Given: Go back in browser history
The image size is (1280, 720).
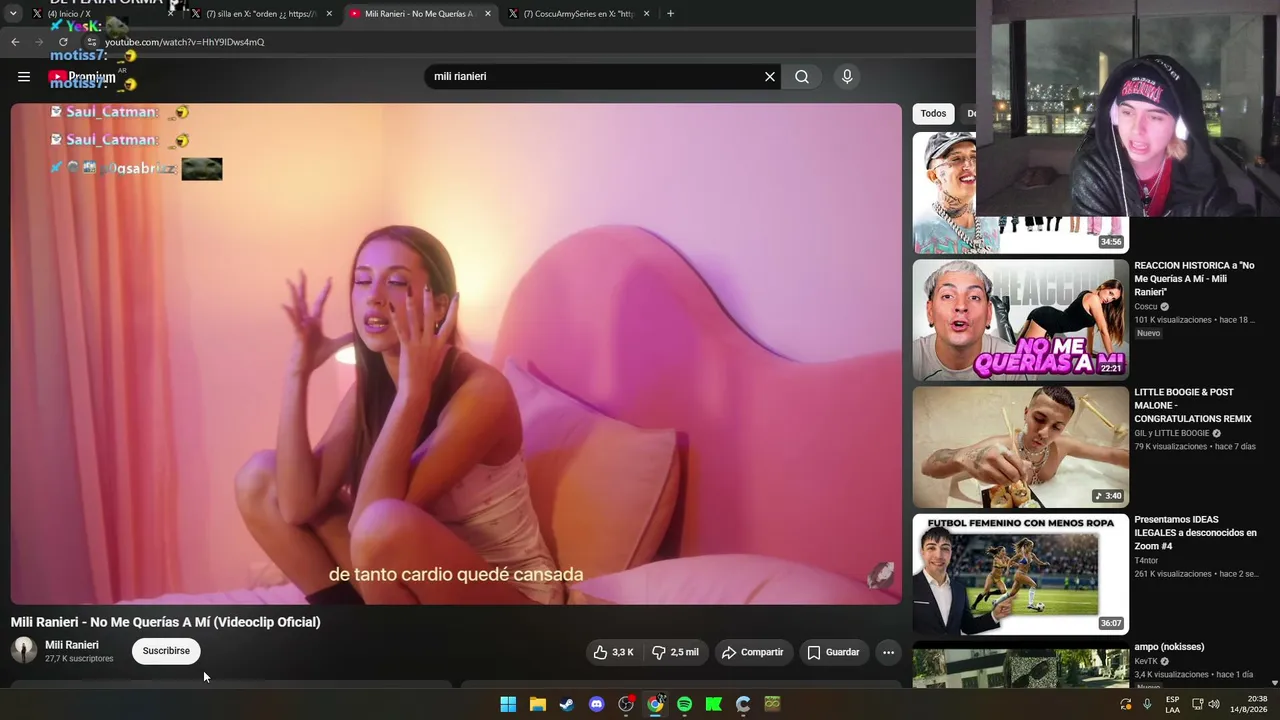Looking at the screenshot, I should tap(15, 42).
